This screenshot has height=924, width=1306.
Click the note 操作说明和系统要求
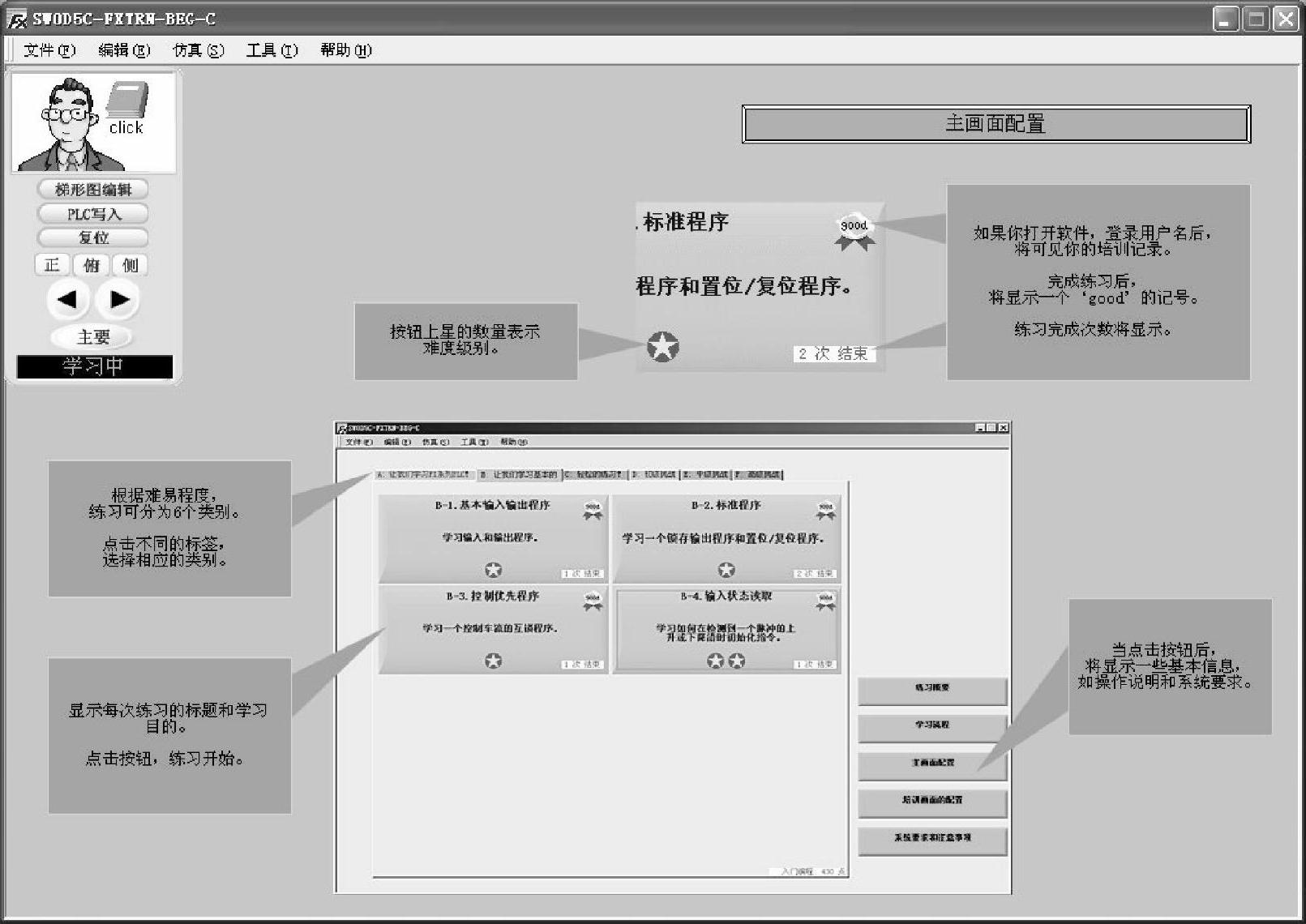tap(1170, 667)
